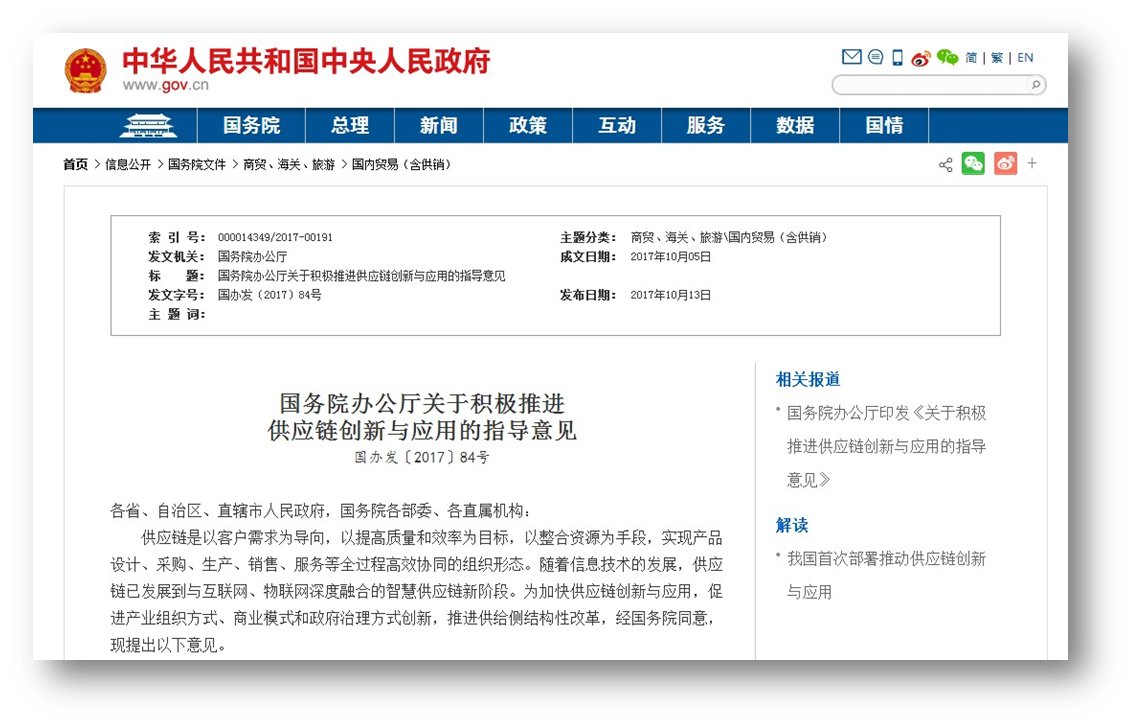
Task: Click the www.gov.cn address text
Action: [165, 85]
